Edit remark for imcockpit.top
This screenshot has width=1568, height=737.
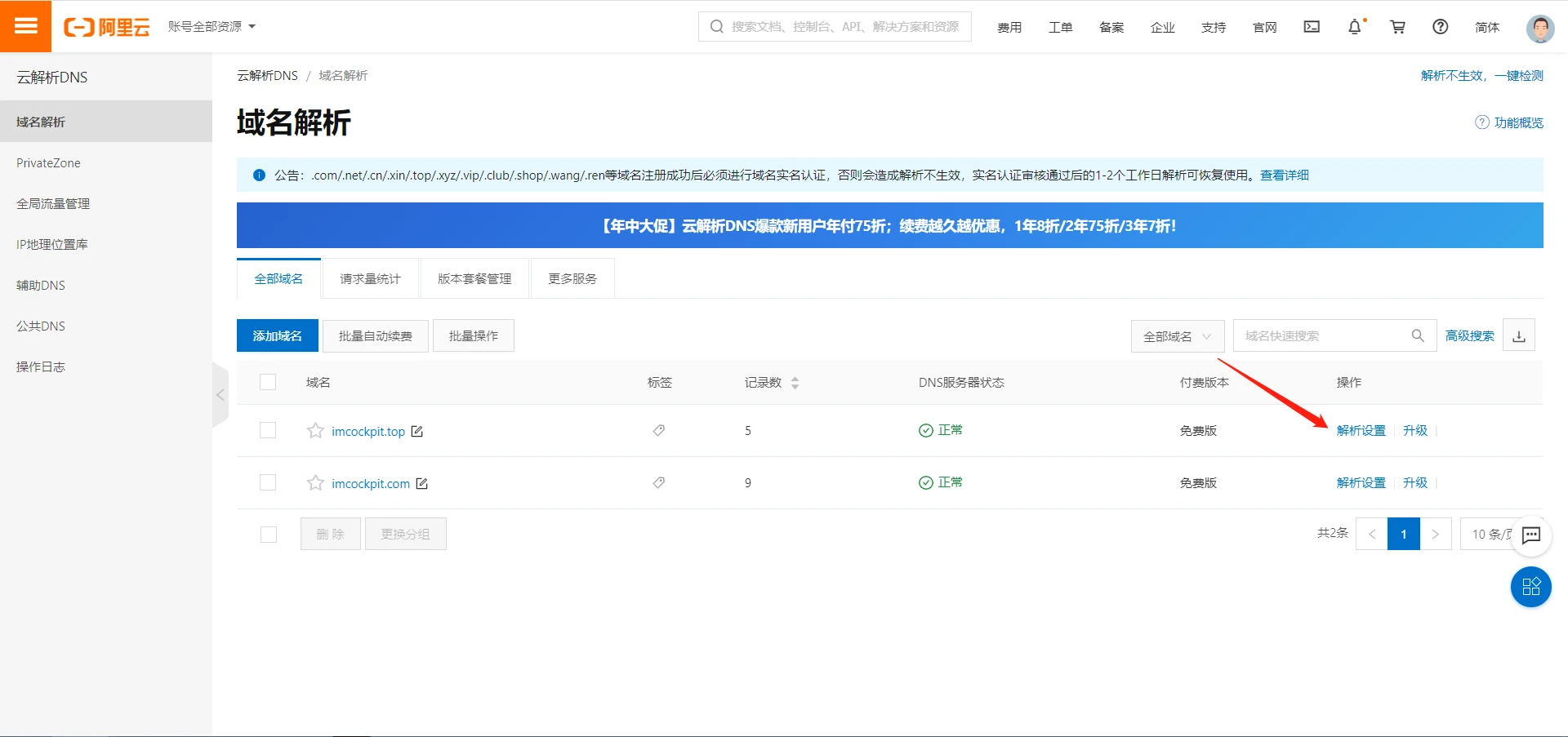pyautogui.click(x=417, y=431)
